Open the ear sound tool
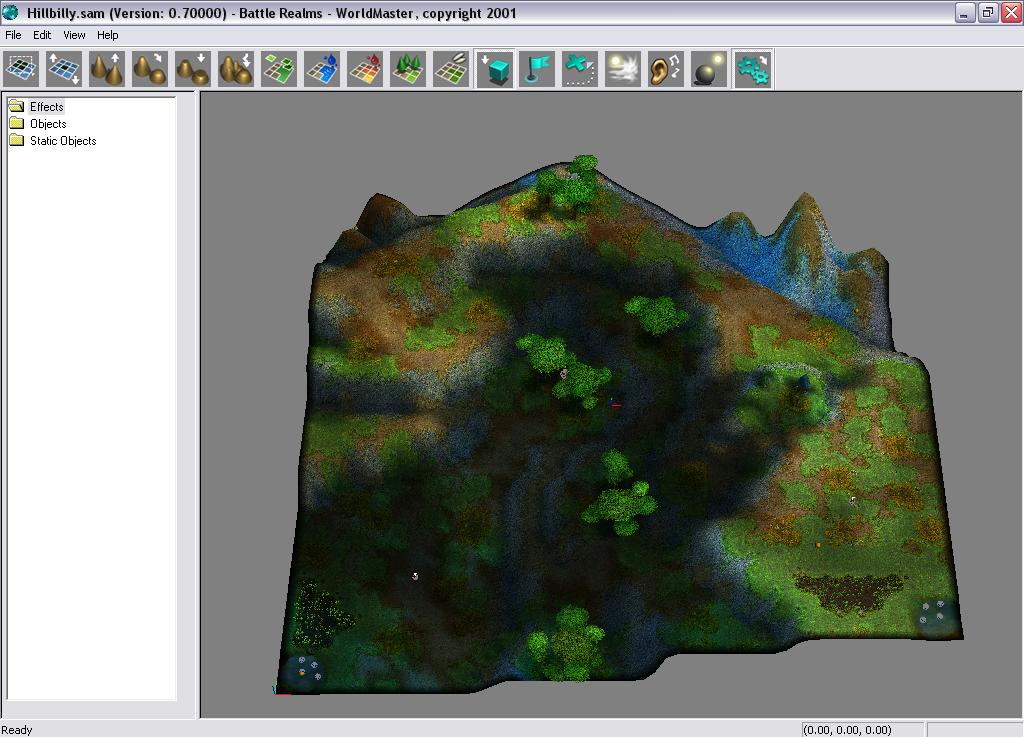Viewport: 1024px width, 737px height. [x=666, y=69]
